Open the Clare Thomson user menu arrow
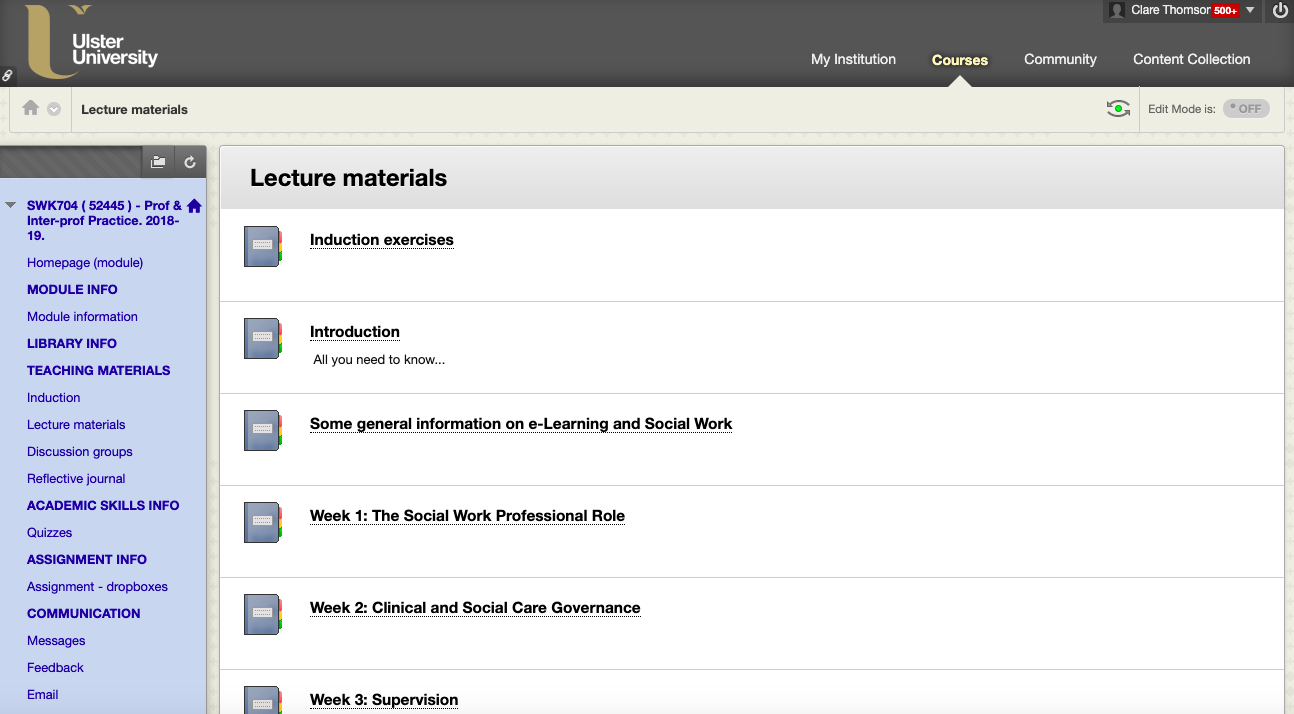1294x714 pixels. coord(1250,10)
